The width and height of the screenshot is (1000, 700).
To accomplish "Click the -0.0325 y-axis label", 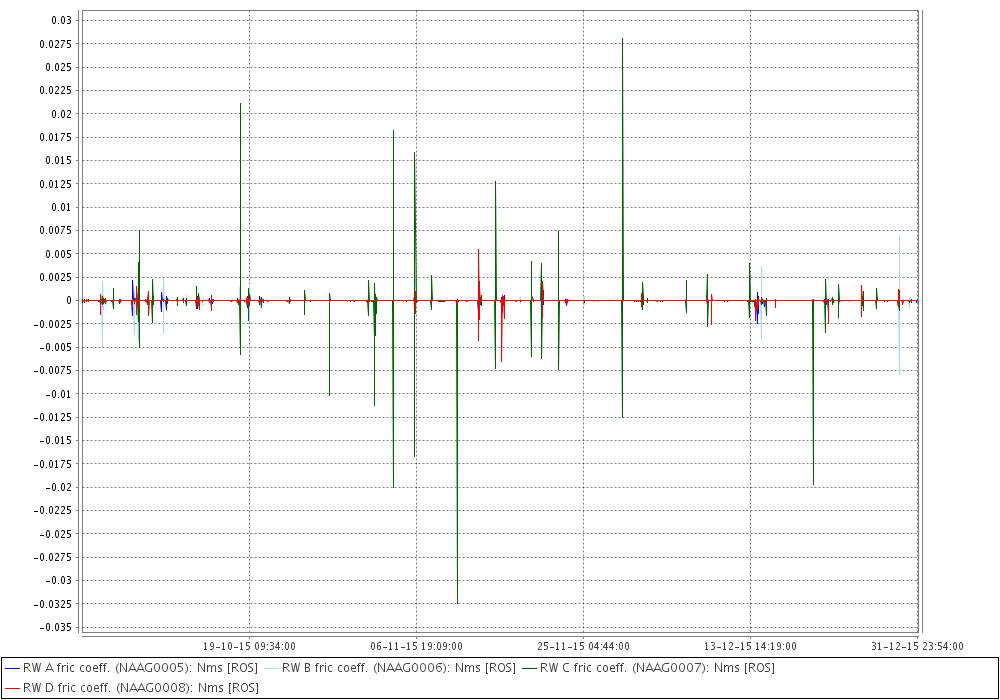I will point(52,604).
